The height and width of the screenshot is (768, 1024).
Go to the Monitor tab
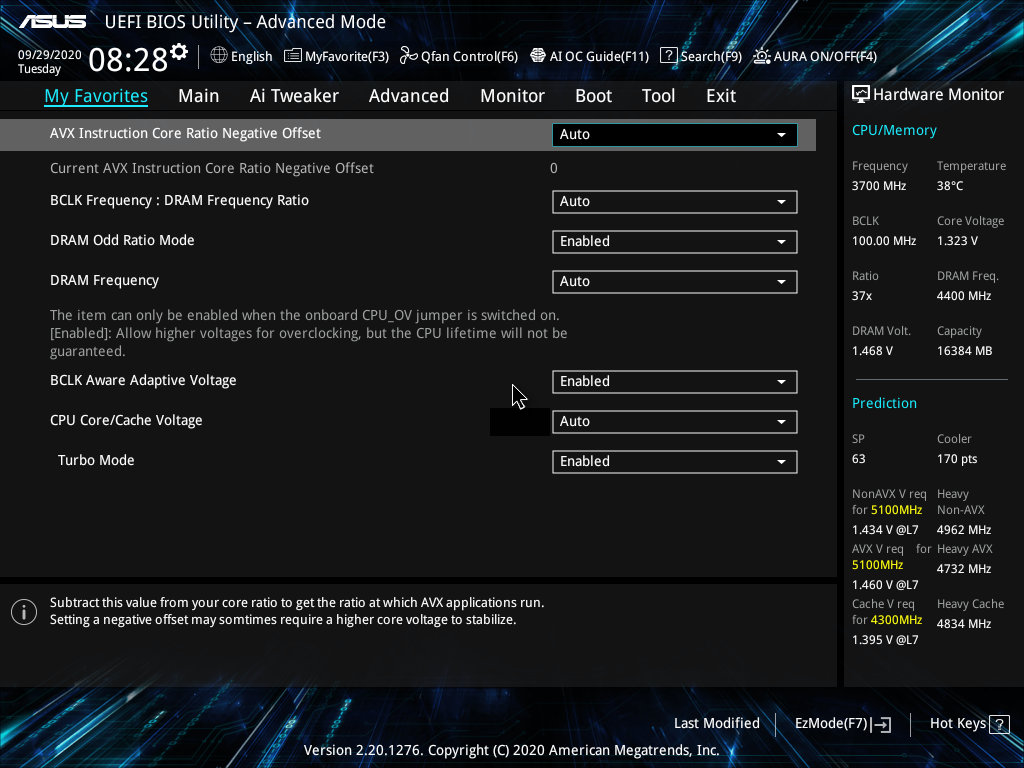click(x=512, y=96)
